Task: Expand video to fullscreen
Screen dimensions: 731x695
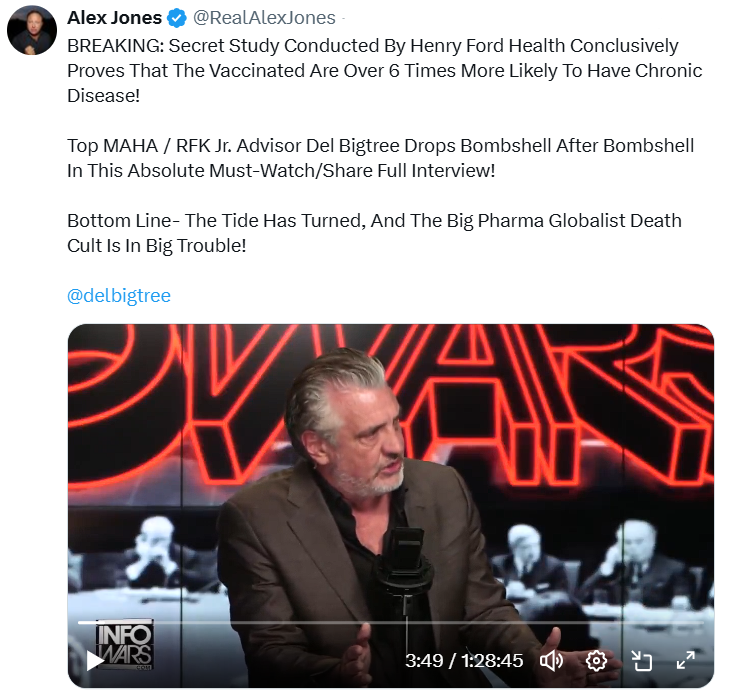Action: (x=686, y=661)
